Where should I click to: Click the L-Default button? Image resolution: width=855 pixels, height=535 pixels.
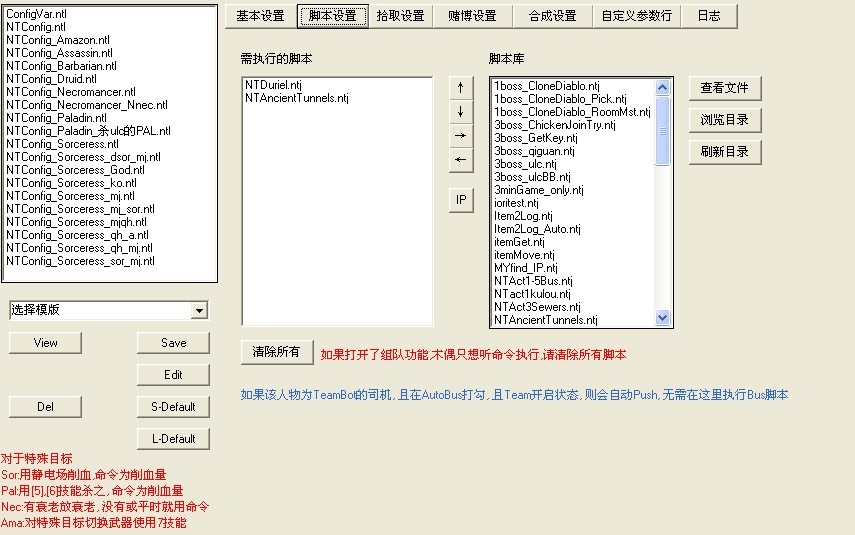(x=173, y=439)
